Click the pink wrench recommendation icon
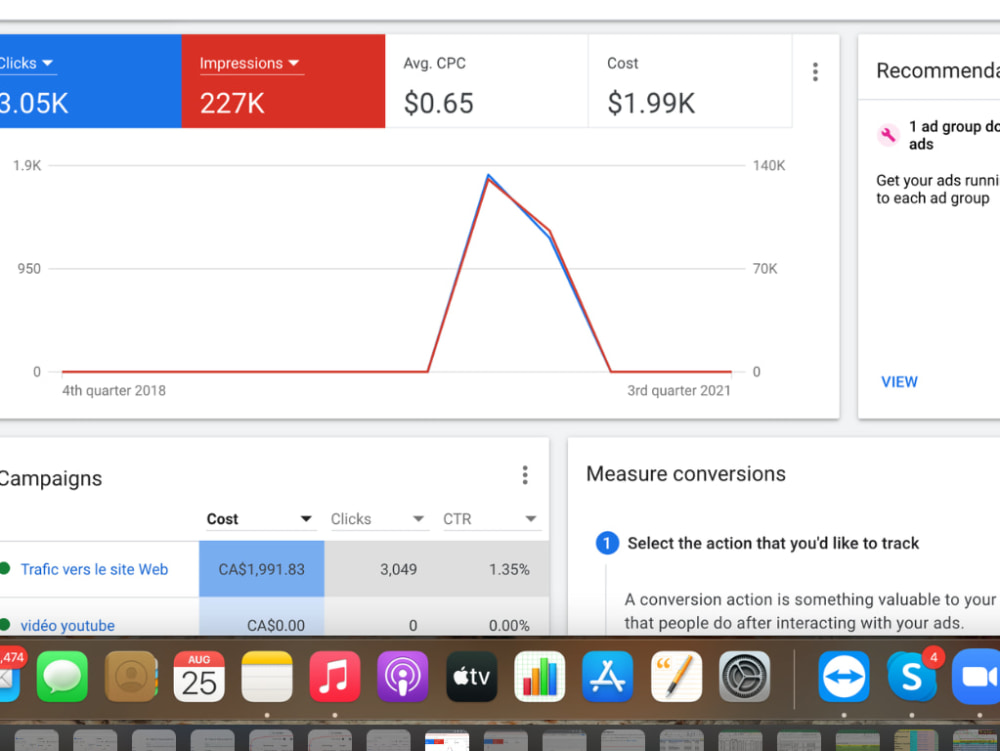The height and width of the screenshot is (751, 1000). [888, 135]
